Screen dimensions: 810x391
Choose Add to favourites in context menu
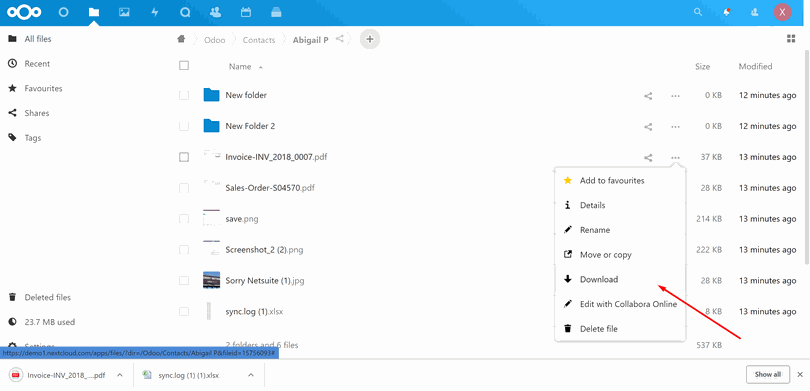click(x=620, y=180)
